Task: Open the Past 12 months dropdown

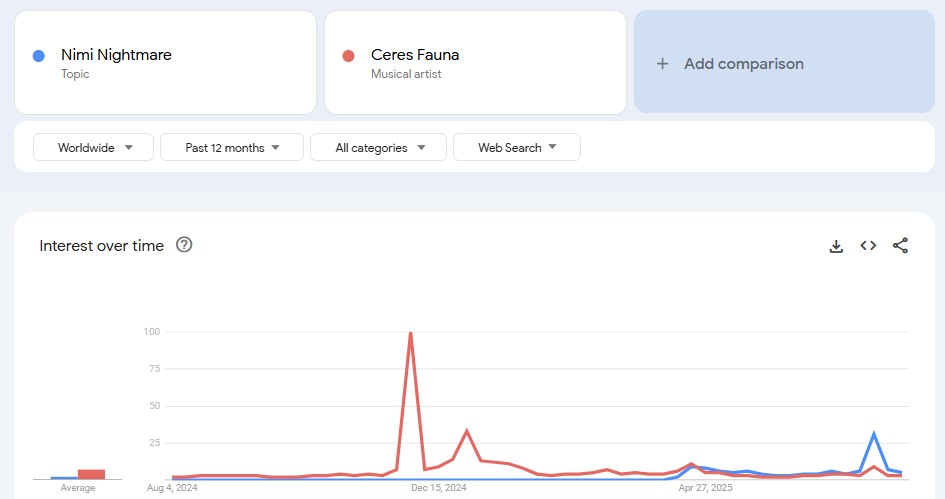Action: [232, 147]
